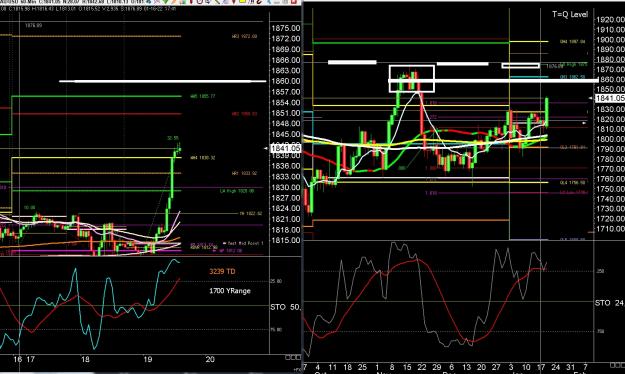Viewport: 625px width, 374px height.
Task: Click 1890.00 on the right chart price axis
Action: pyautogui.click(x=610, y=49)
